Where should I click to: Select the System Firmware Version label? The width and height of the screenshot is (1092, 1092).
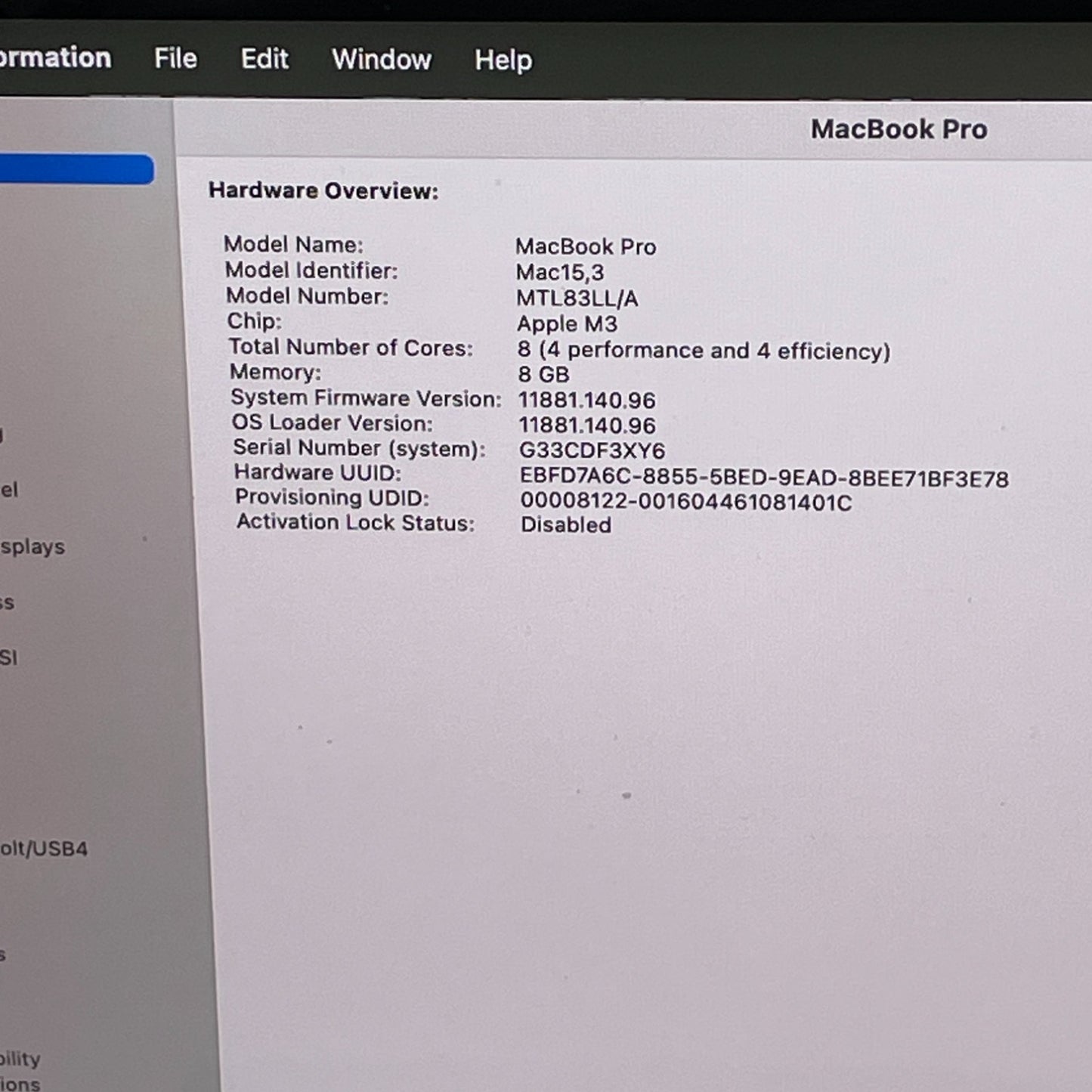pos(366,398)
